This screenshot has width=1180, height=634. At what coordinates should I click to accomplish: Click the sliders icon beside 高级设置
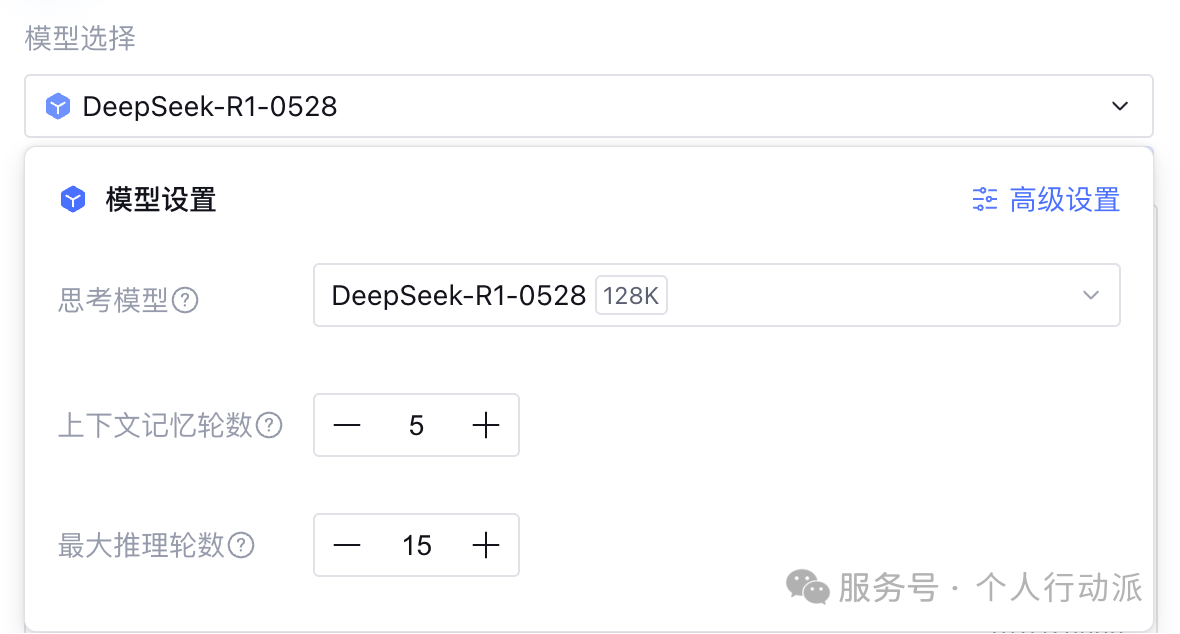click(985, 200)
